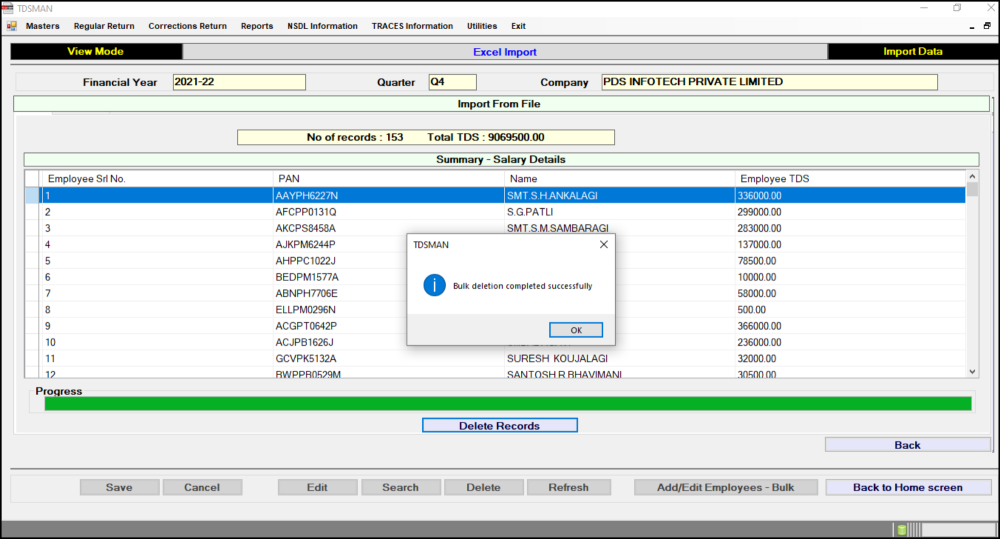This screenshot has height=539, width=1000.
Task: Click the bottom Delete button
Action: coord(483,487)
